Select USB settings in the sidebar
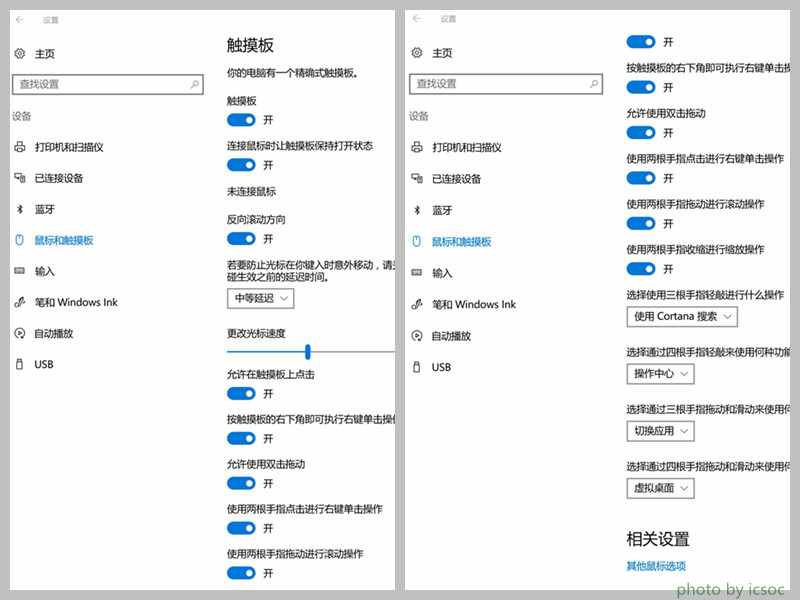 [43, 364]
